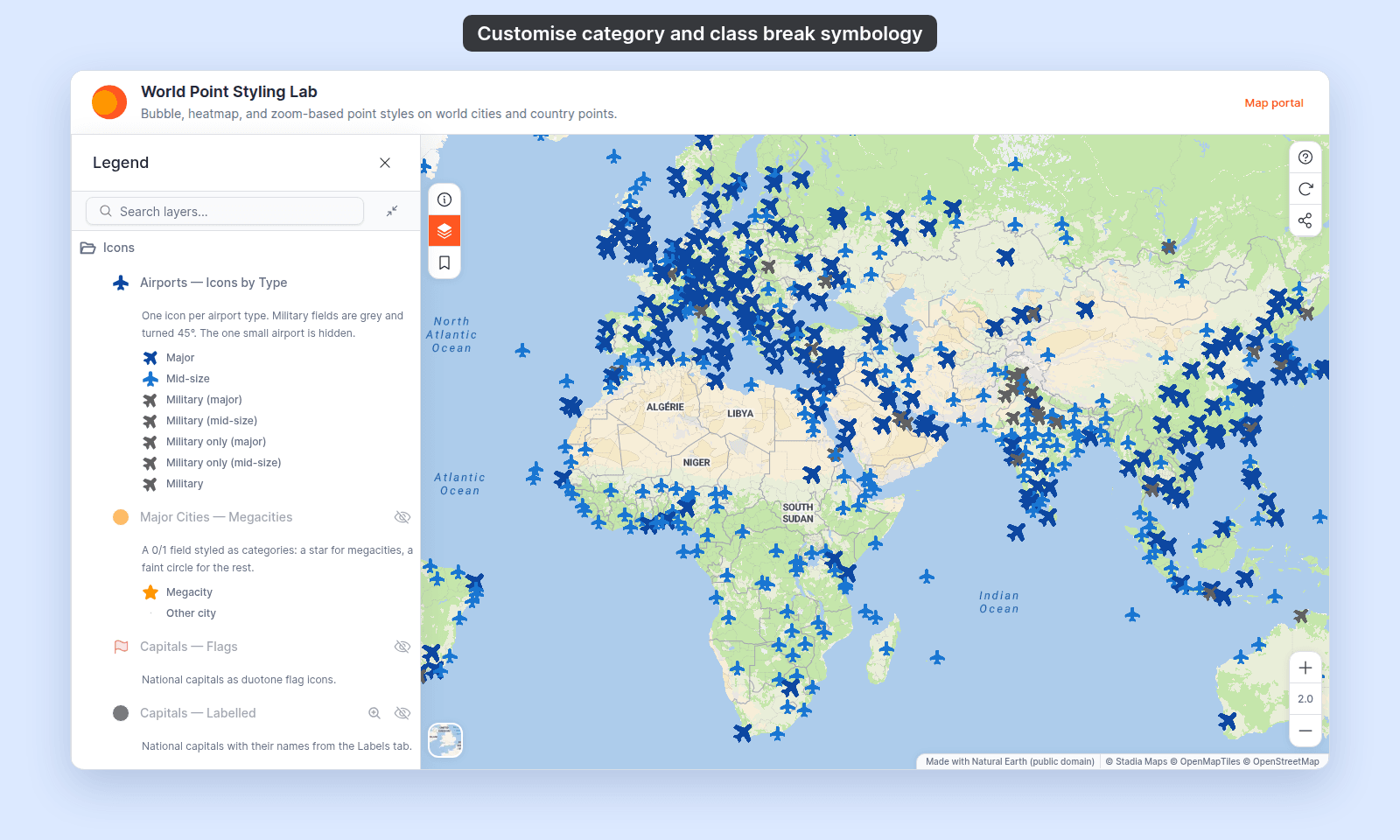This screenshot has width=1400, height=840.
Task: Open the OpenStreetMap attribution link
Action: pyautogui.click(x=1281, y=761)
